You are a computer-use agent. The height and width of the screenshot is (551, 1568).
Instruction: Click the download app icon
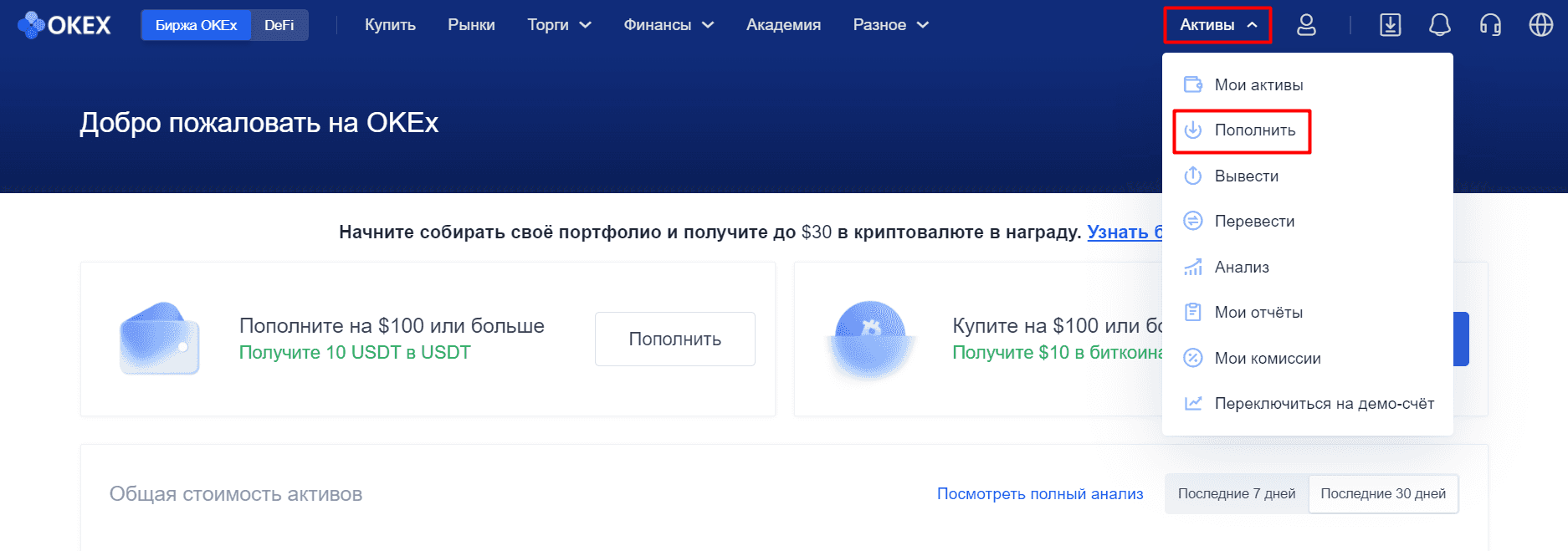[1391, 25]
